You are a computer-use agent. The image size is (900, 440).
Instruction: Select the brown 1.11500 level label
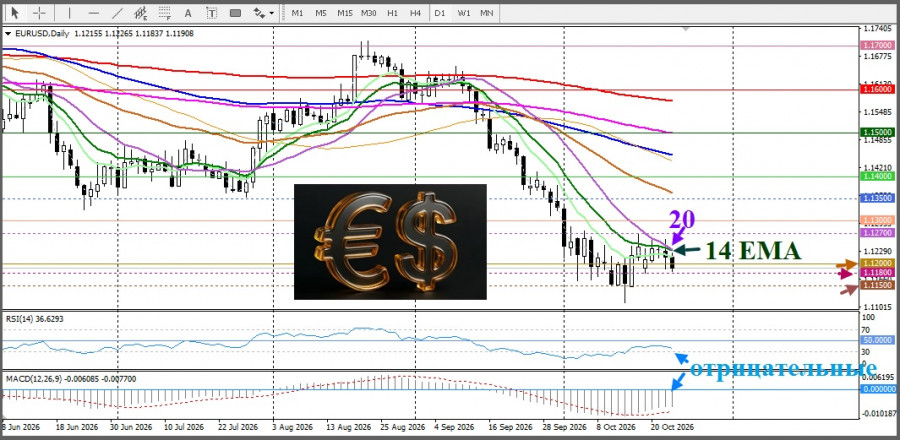click(876, 285)
